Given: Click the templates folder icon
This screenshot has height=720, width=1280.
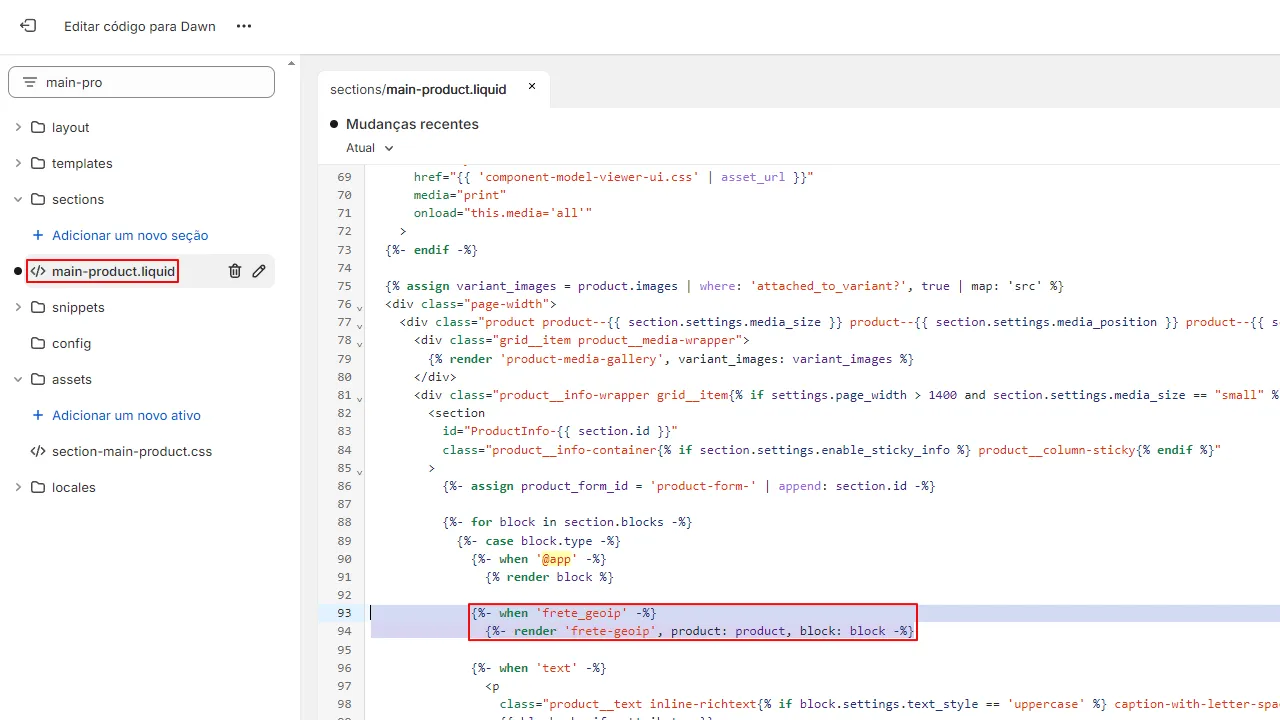Looking at the screenshot, I should (x=38, y=163).
